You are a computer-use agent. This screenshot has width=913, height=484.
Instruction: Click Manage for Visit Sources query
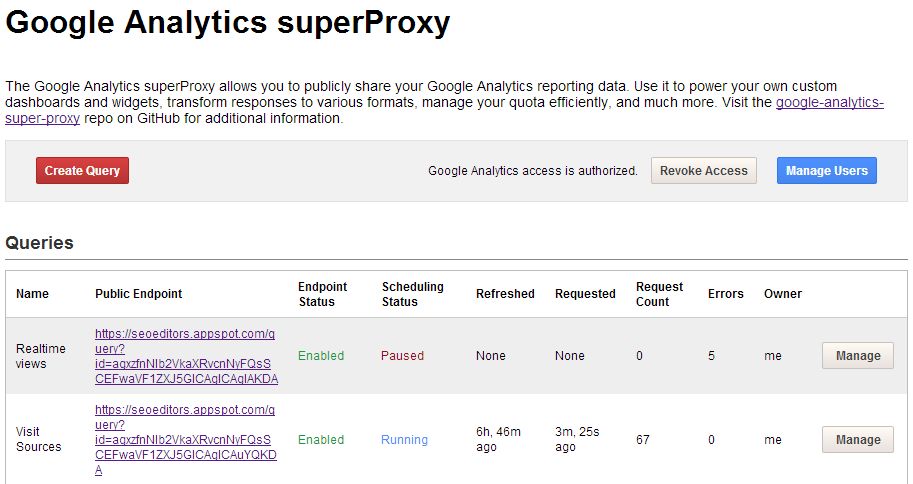[x=857, y=440]
